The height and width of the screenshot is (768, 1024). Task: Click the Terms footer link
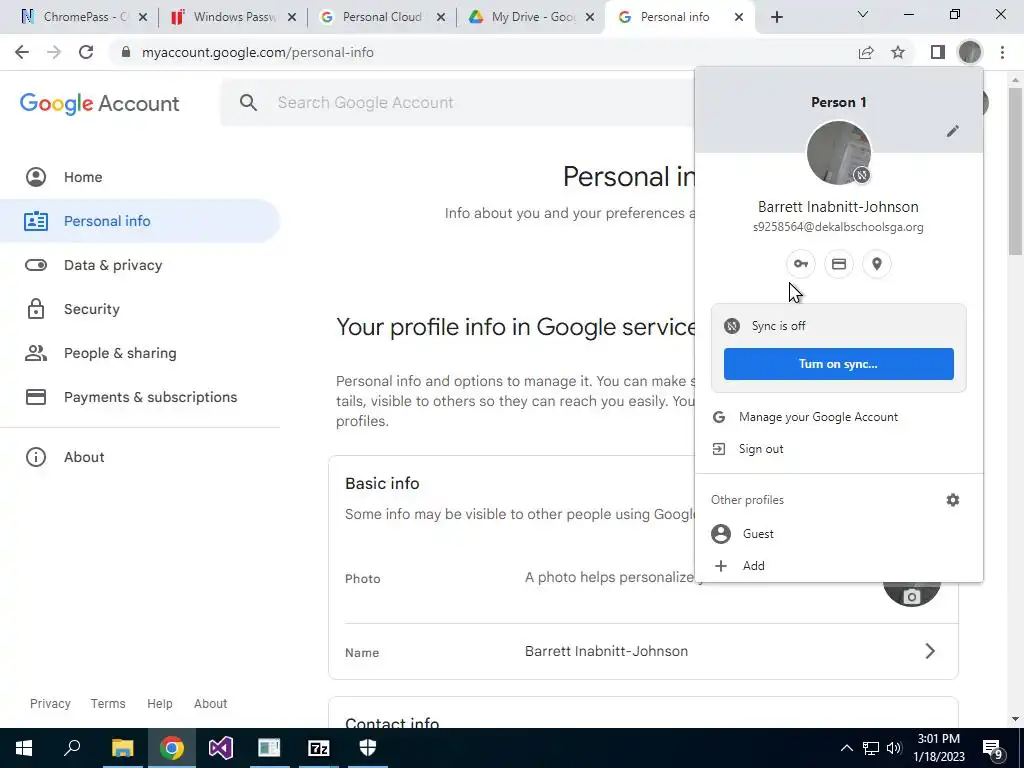point(108,703)
